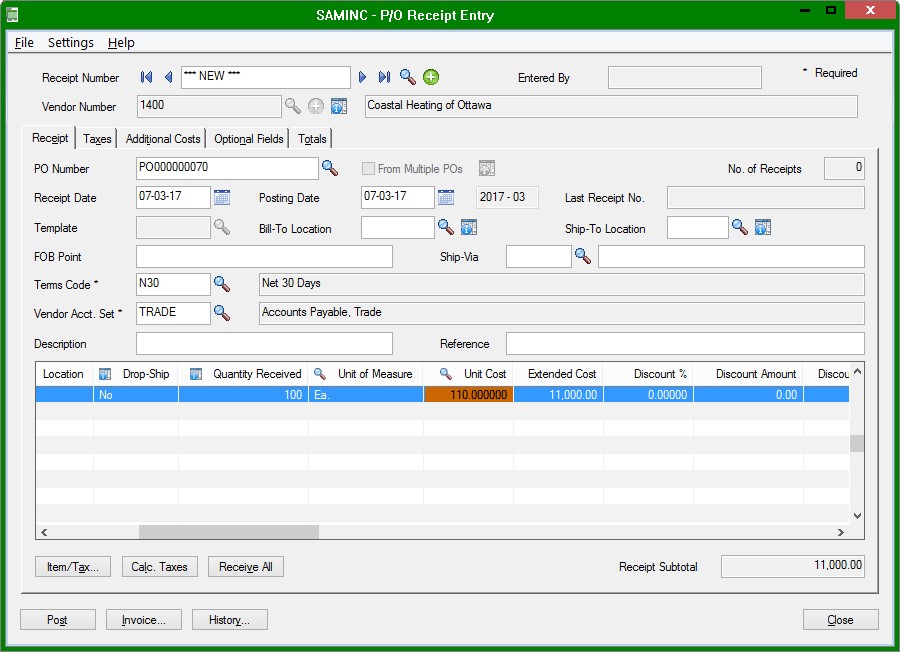
Task: Click in the Description input field
Action: click(x=264, y=344)
